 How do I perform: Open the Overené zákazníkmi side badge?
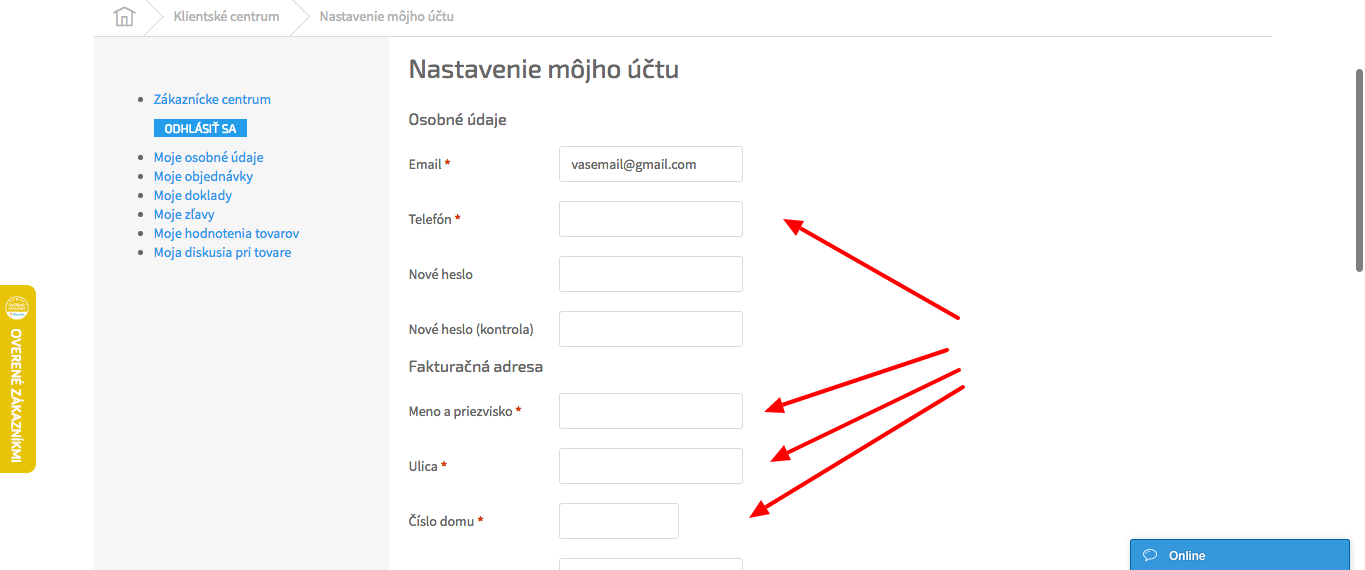click(17, 379)
